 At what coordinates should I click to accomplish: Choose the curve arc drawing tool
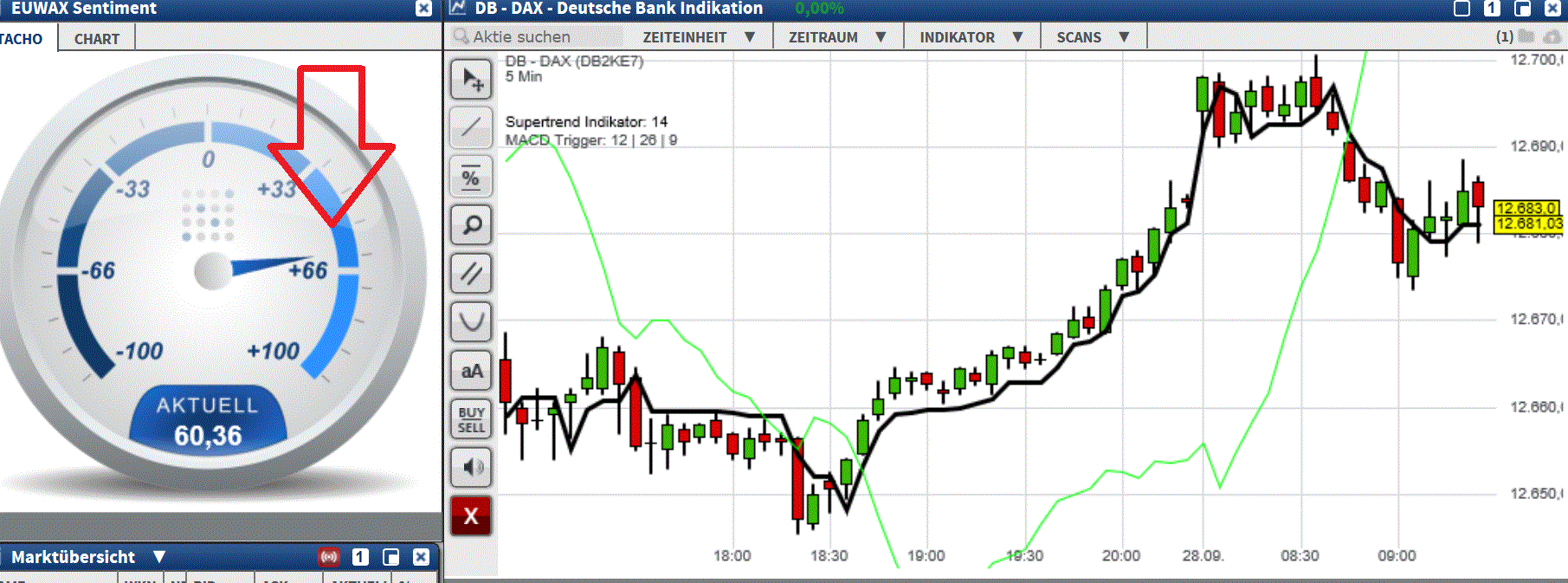tap(471, 322)
